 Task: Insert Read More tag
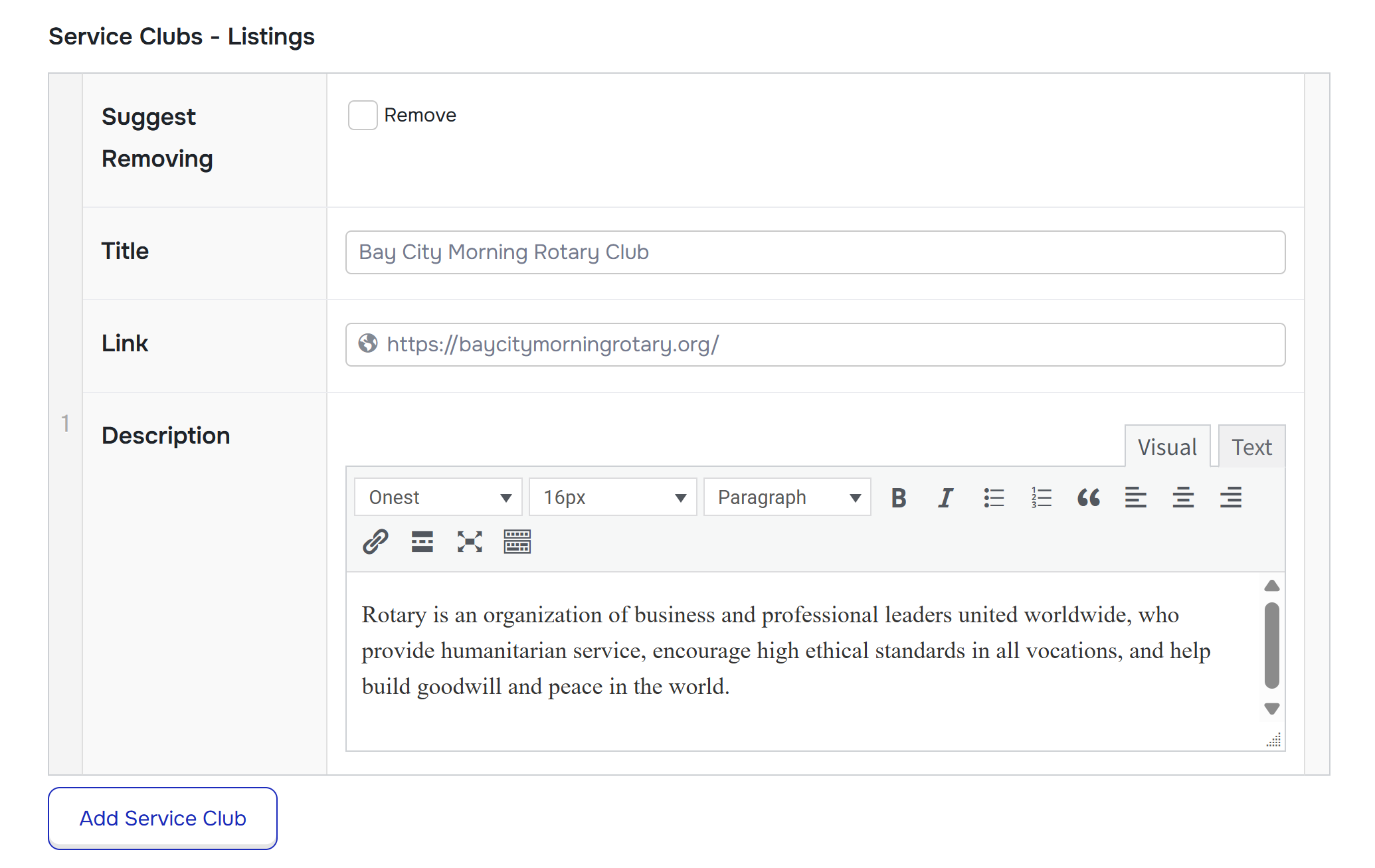(422, 542)
